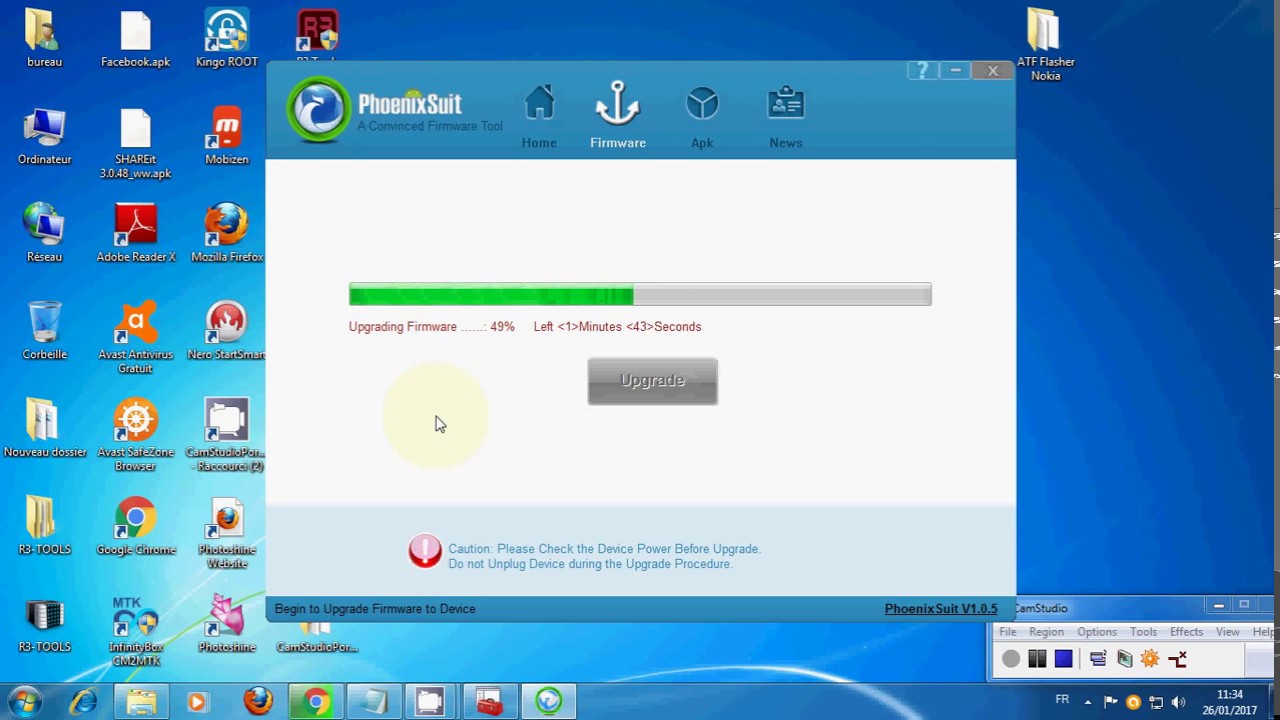Screen dimensions: 1280x720
Task: Click the network tray icon
Action: (x=1156, y=702)
